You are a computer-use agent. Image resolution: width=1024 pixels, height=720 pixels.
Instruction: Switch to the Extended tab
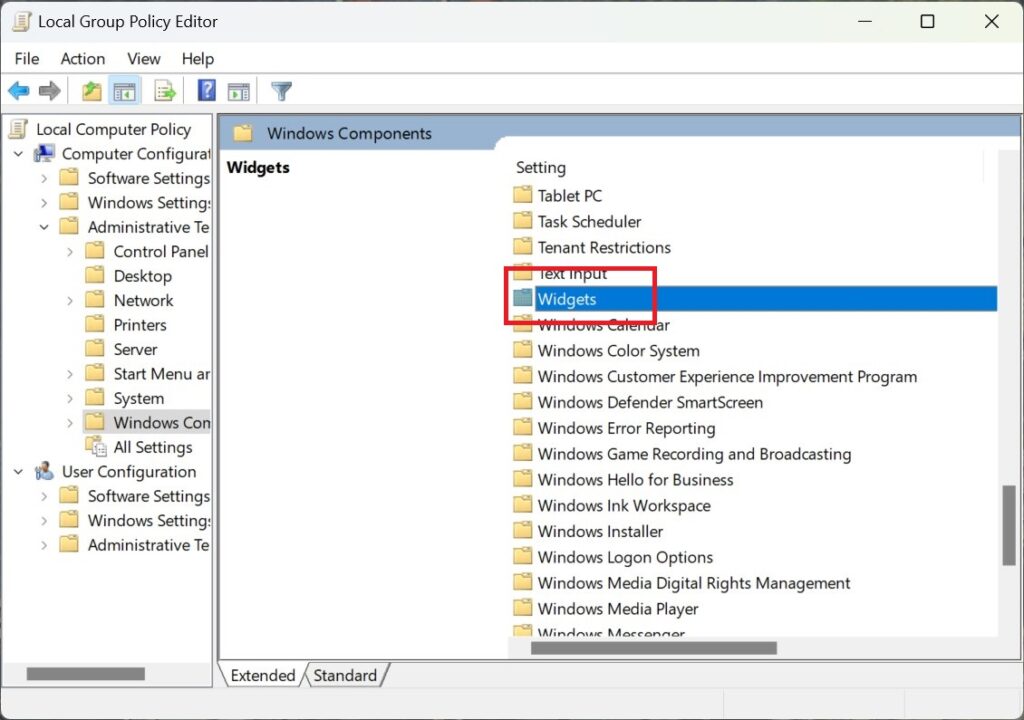[x=263, y=675]
